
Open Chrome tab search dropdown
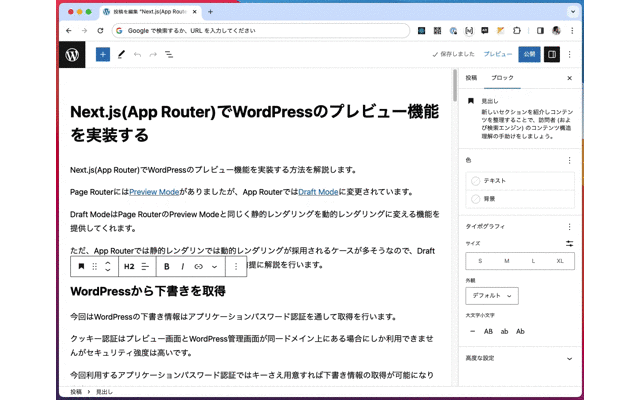(x=573, y=12)
